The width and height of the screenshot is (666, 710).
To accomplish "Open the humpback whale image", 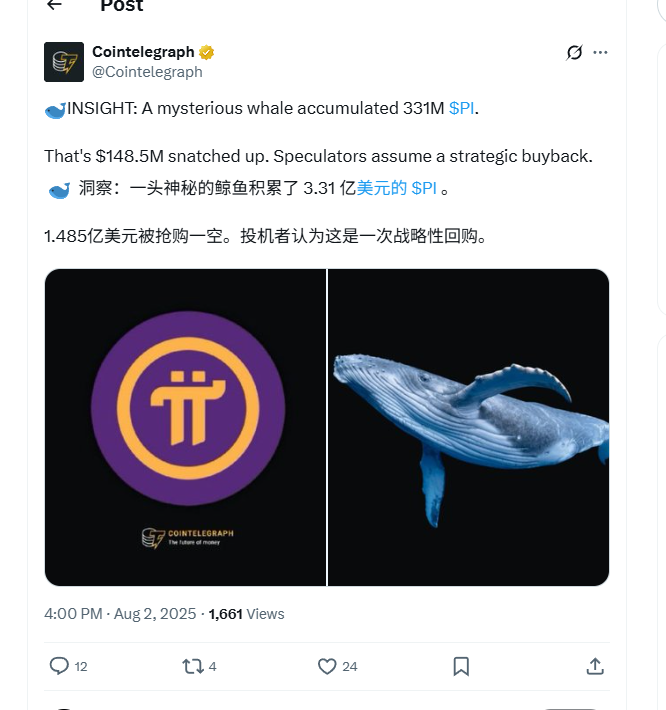I will (x=468, y=427).
